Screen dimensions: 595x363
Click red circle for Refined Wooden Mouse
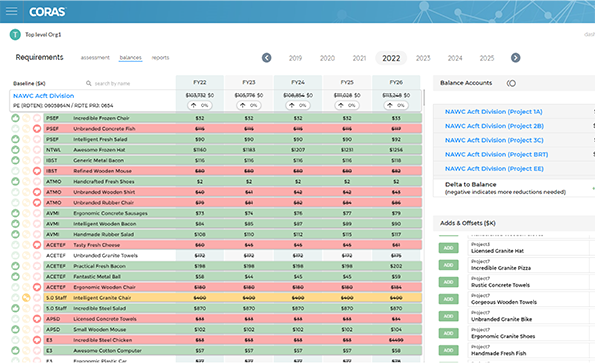tap(37, 171)
